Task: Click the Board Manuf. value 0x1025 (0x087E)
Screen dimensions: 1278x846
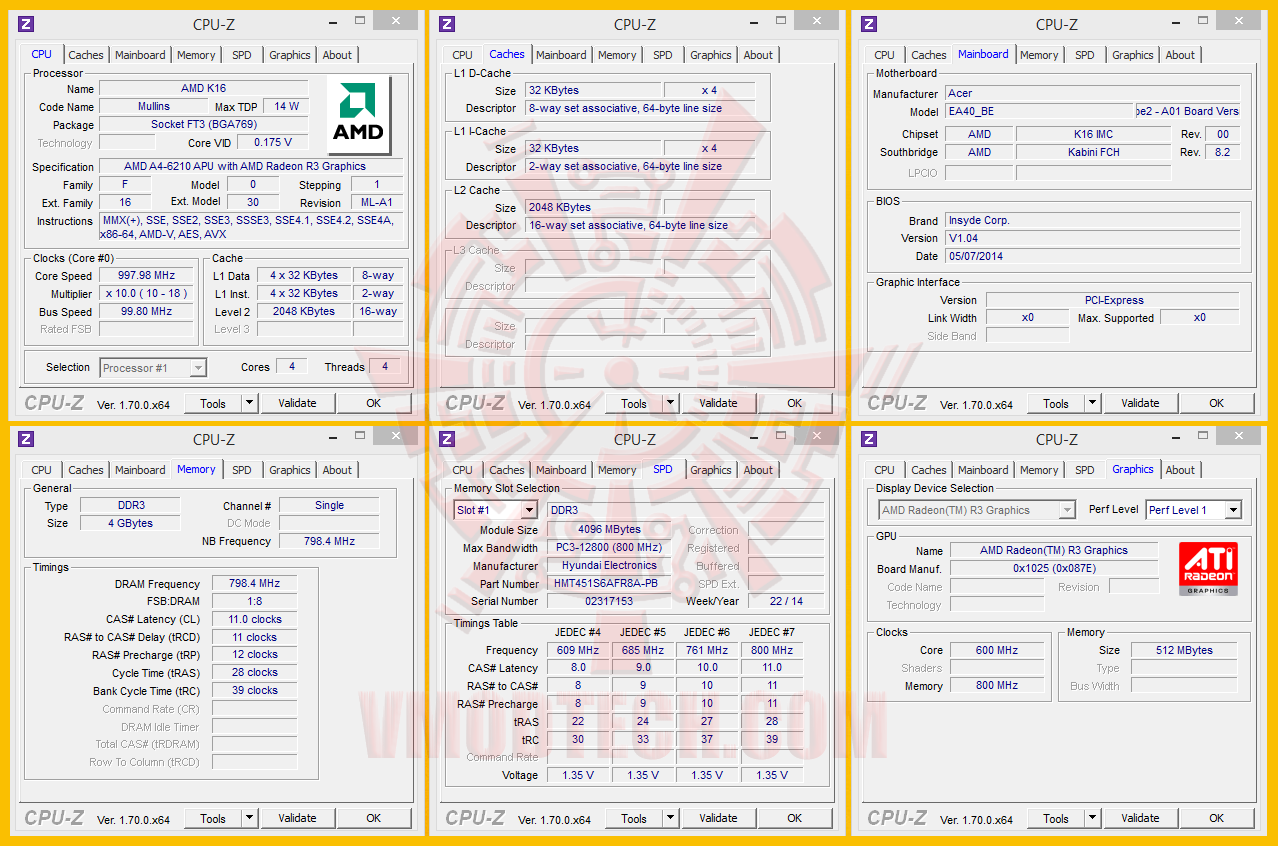Action: (x=1053, y=568)
